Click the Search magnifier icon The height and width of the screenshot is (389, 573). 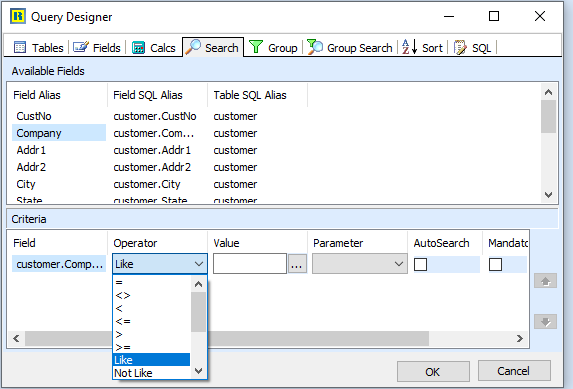193,47
